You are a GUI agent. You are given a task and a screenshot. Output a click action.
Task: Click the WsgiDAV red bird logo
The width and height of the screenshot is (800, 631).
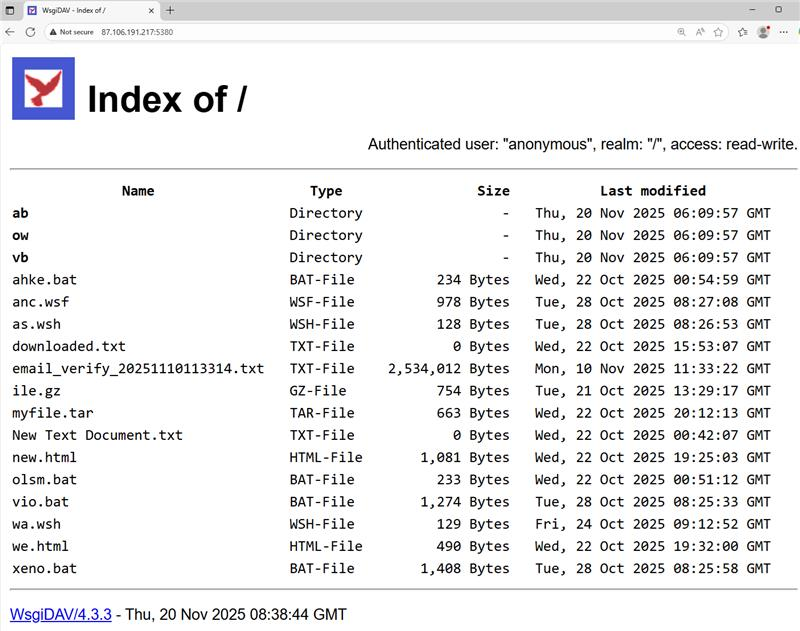pyautogui.click(x=43, y=89)
